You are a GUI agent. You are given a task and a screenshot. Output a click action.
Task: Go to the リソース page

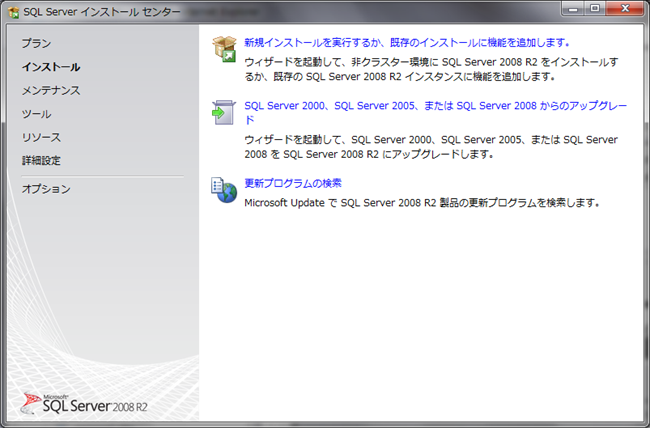coord(41,137)
